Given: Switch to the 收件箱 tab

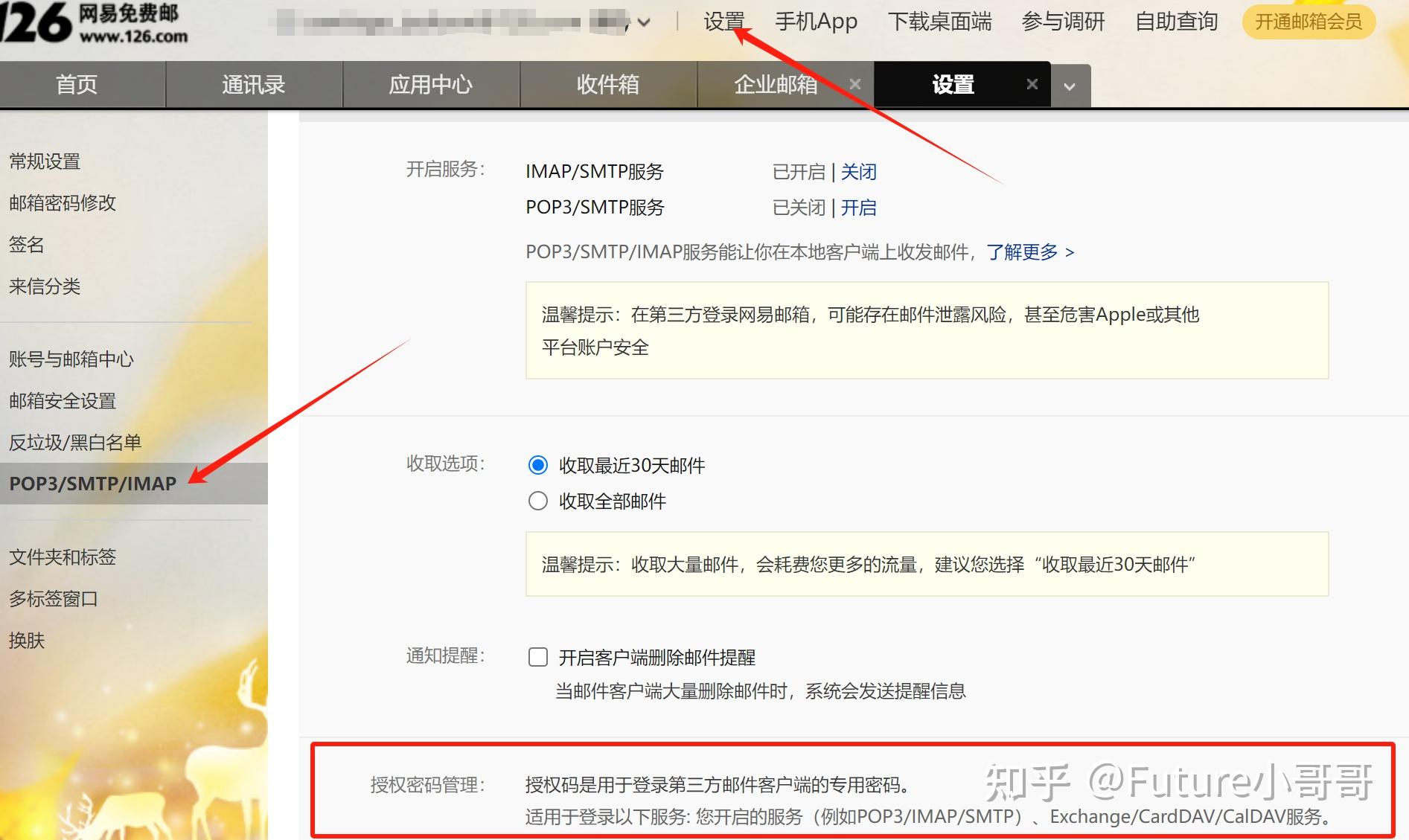Looking at the screenshot, I should [x=608, y=84].
